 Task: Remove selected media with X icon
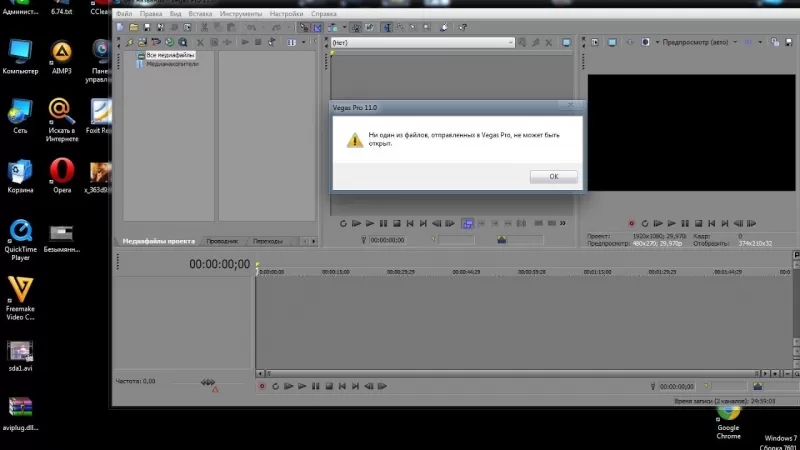[200, 42]
